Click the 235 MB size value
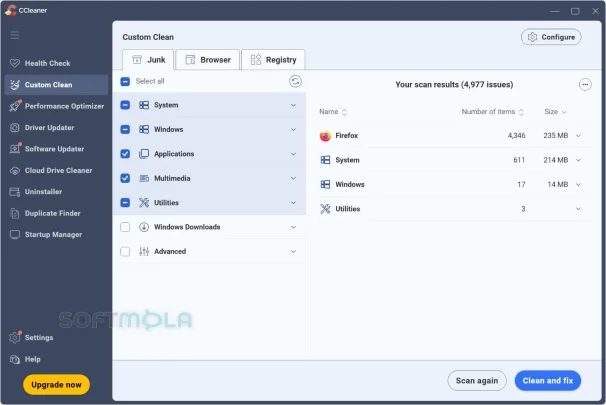This screenshot has height=405, width=606. 556,136
